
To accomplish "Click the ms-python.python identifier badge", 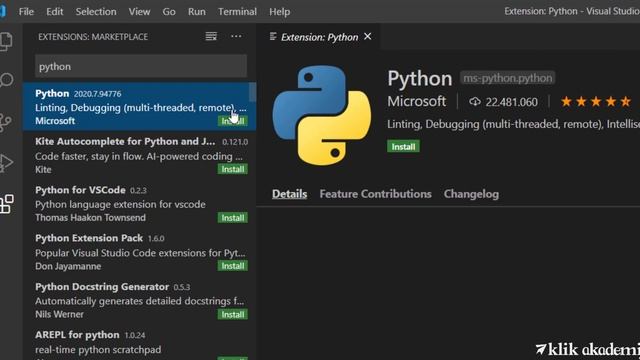I will pos(507,78).
